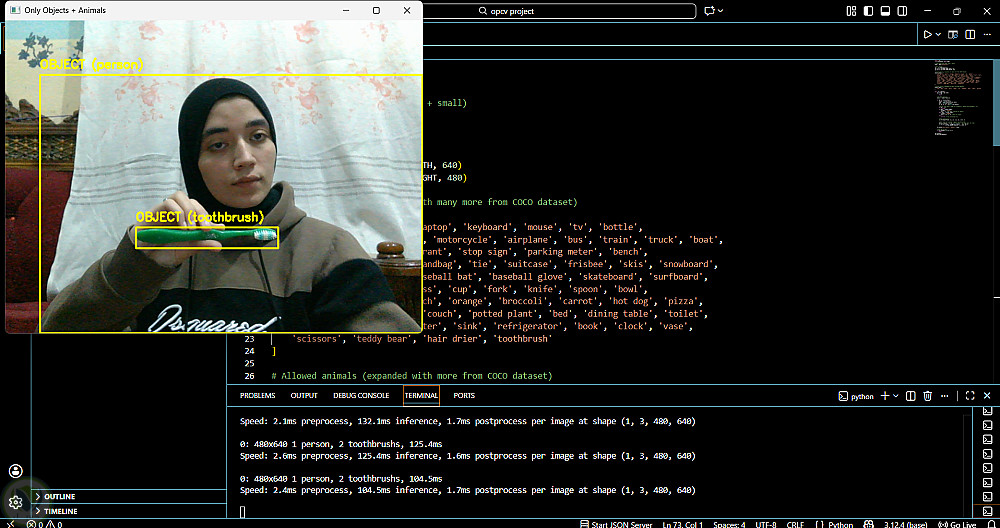Select the Python language mode indicator
The width and height of the screenshot is (1000, 528).
point(836,524)
